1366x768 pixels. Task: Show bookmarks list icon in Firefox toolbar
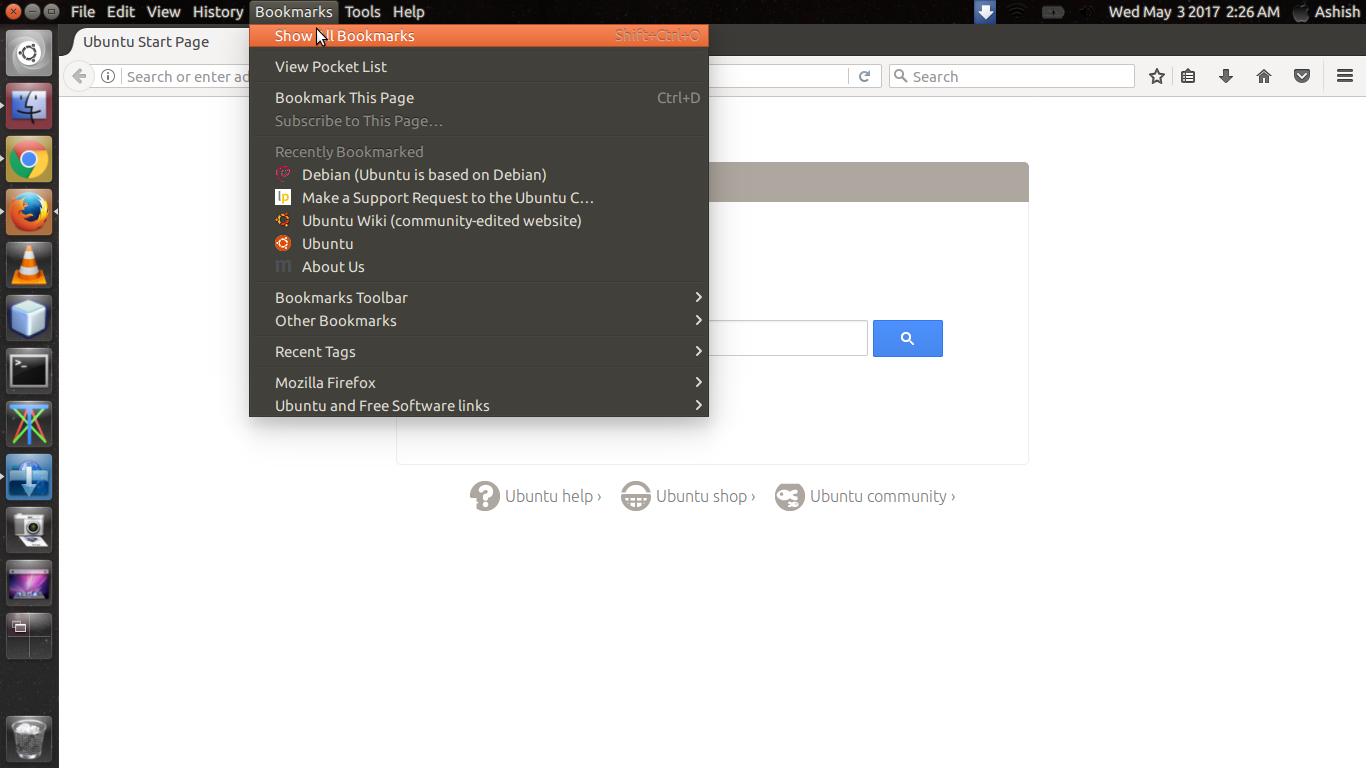[x=1188, y=76]
